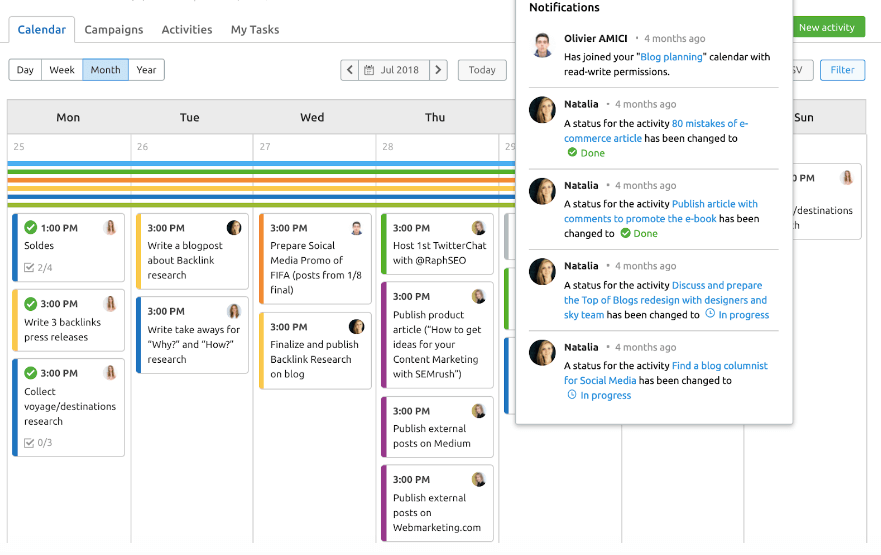Image resolution: width=881 pixels, height=555 pixels.
Task: Click Natalia's avatar on 80 mistakes notification
Action: (x=542, y=110)
